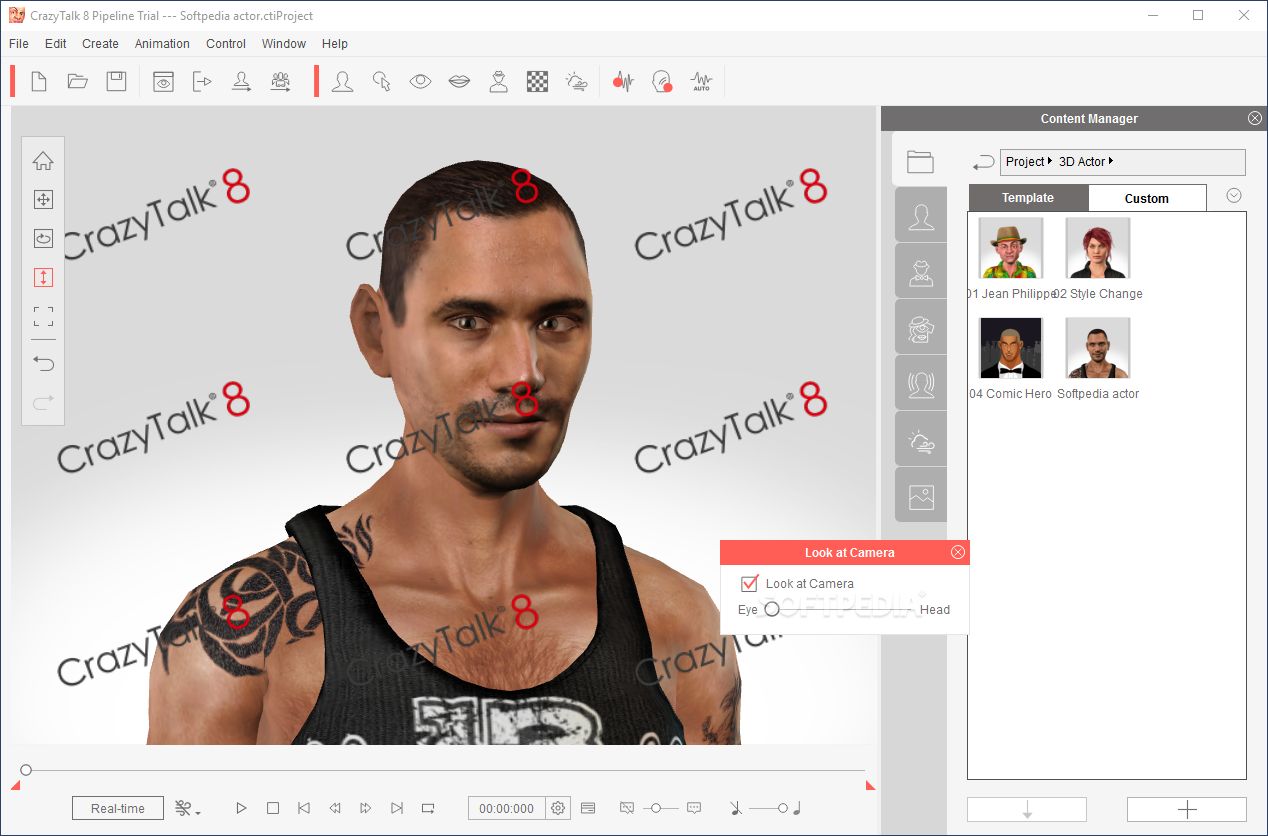The height and width of the screenshot is (836, 1268).
Task: Open a project via the folder toolbar icon
Action: (78, 82)
